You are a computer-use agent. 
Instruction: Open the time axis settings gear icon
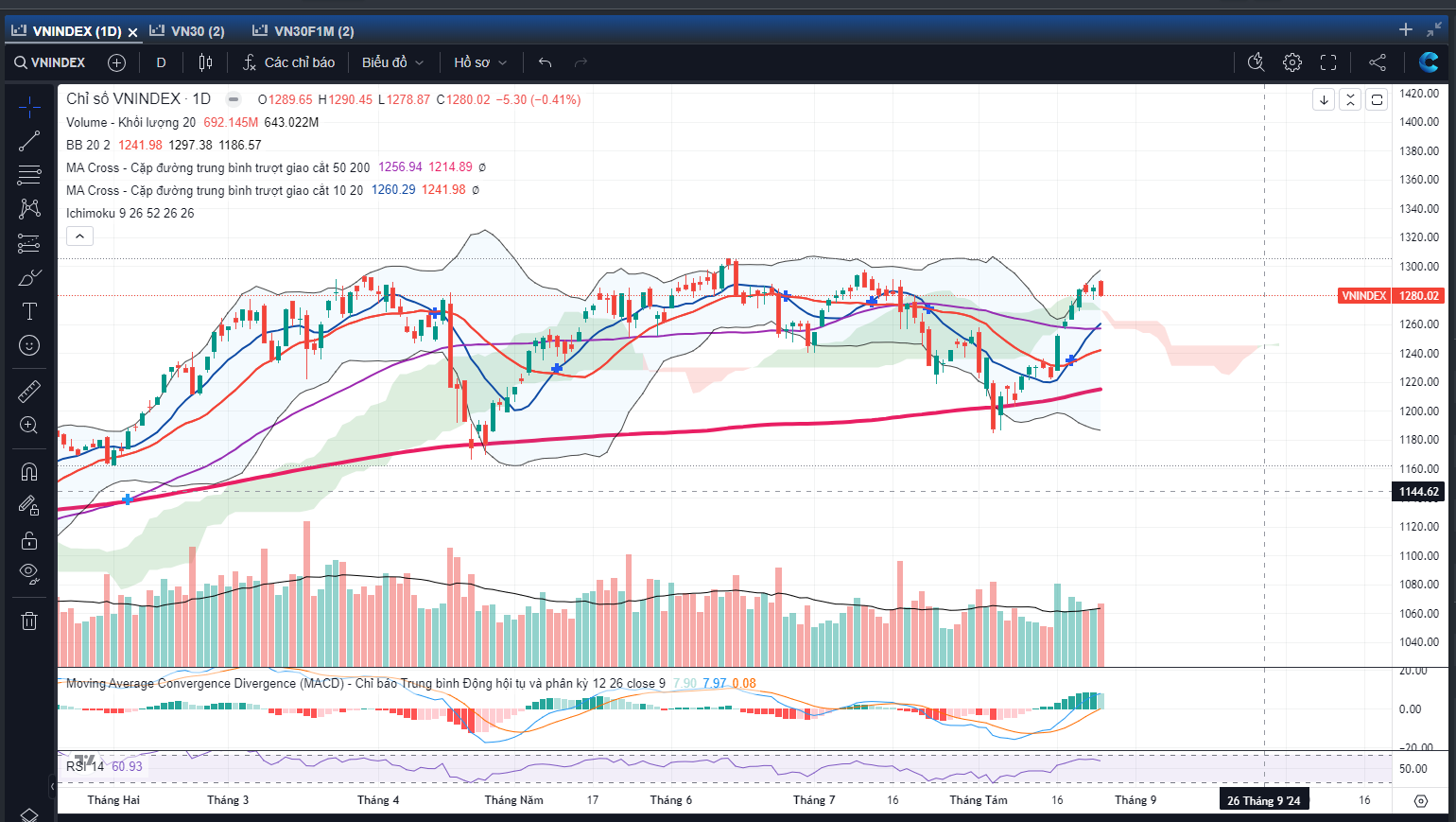coord(1420,801)
